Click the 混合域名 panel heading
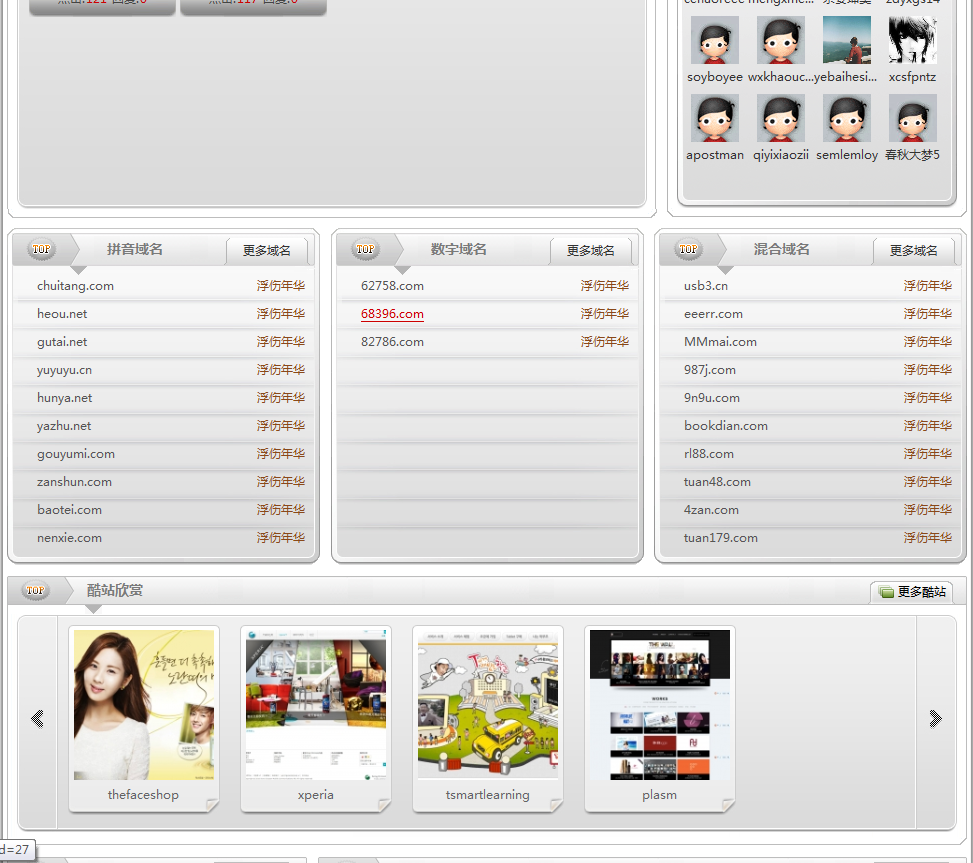 pyautogui.click(x=782, y=249)
